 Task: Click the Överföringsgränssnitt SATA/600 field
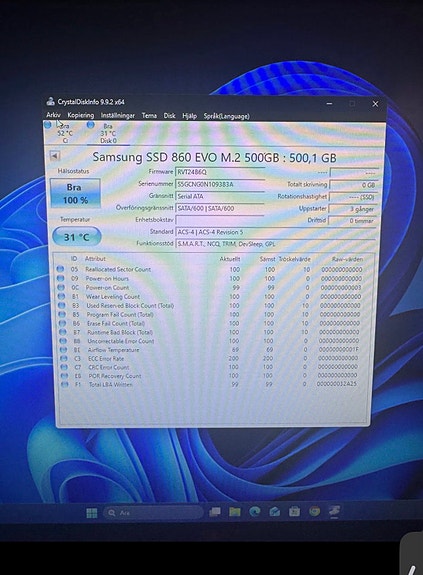(x=220, y=208)
